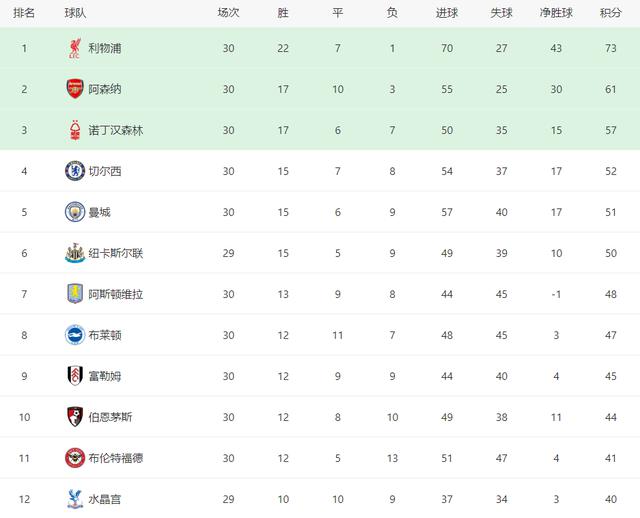Click the Nottingham Forest crest icon
The width and height of the screenshot is (640, 518).
pyautogui.click(x=75, y=130)
